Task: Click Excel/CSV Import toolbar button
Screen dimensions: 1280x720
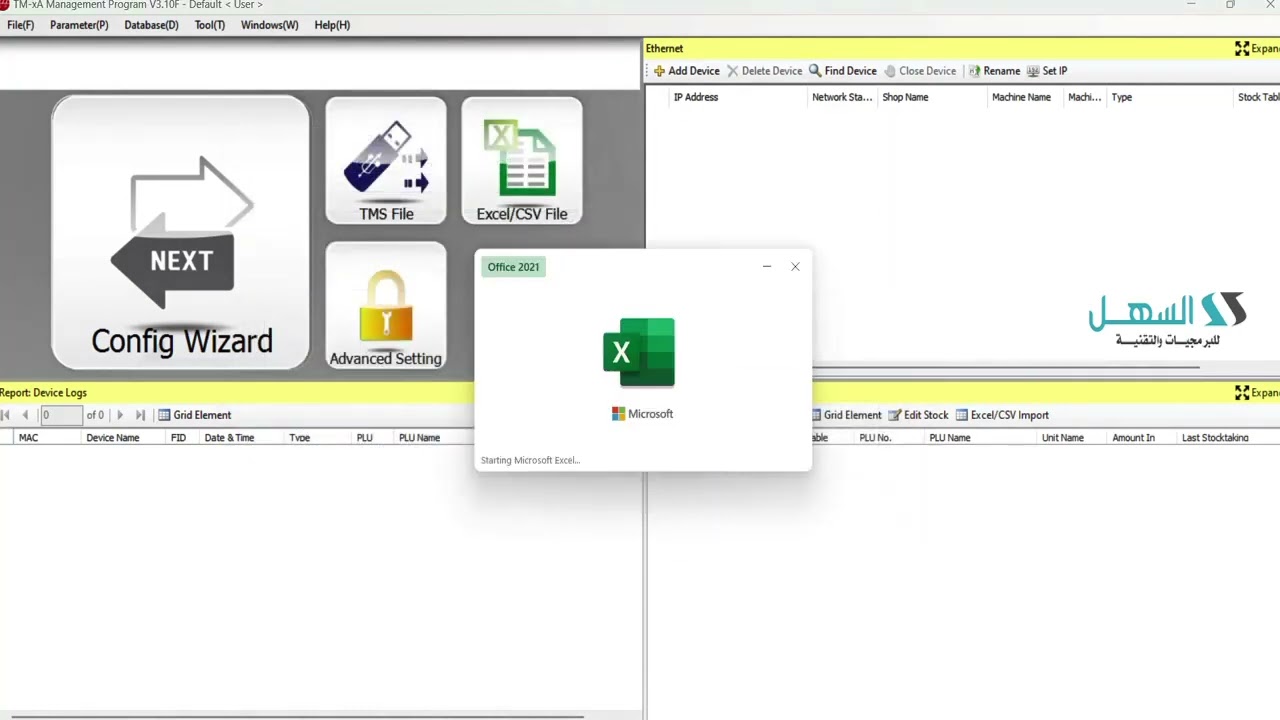Action: coord(1002,415)
